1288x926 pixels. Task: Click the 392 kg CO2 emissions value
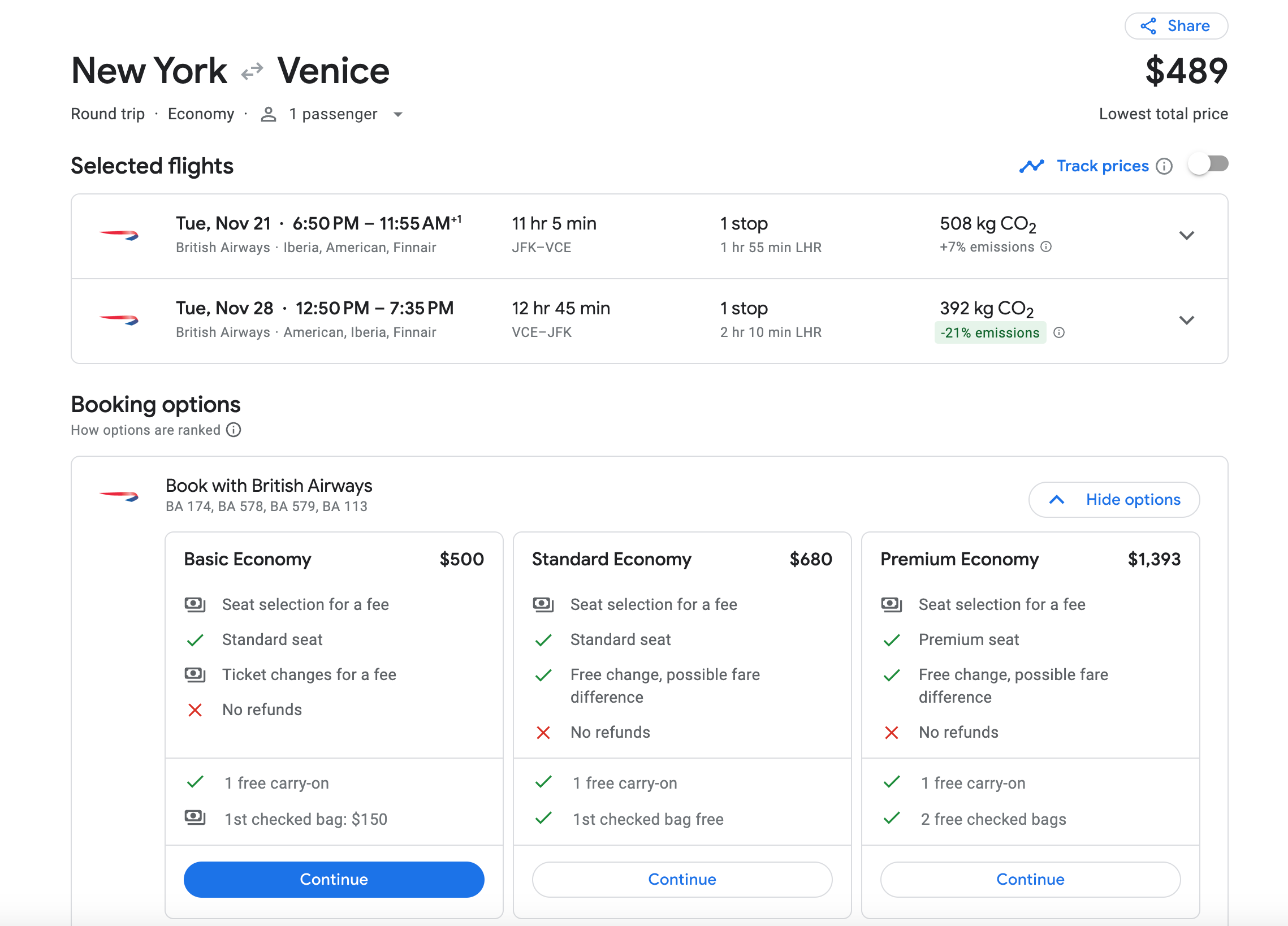pyautogui.click(x=987, y=309)
